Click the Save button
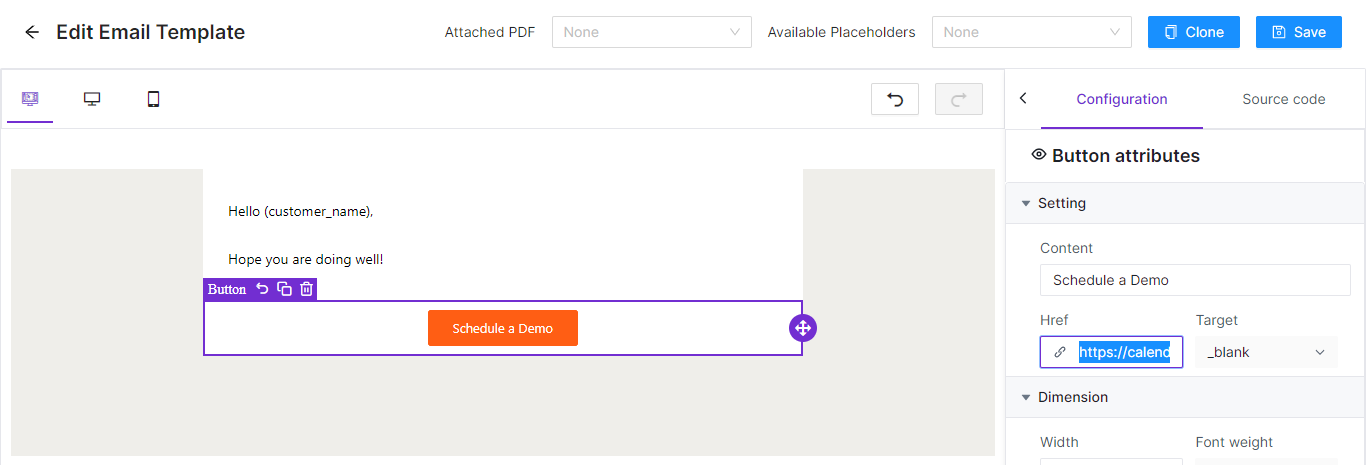This screenshot has width=1366, height=465. pos(1299,32)
